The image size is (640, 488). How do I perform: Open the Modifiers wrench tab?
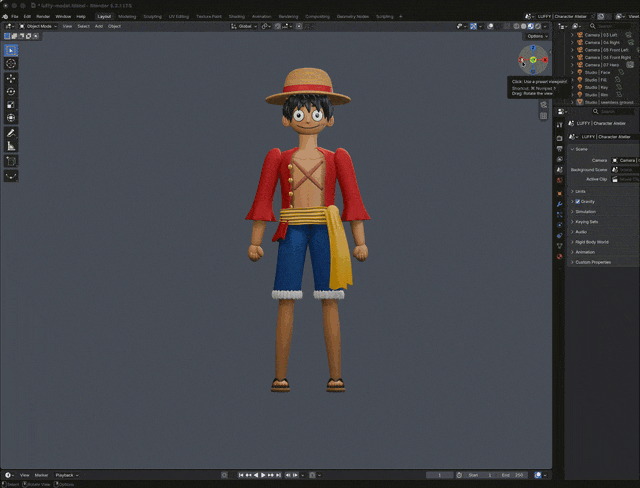point(560,204)
